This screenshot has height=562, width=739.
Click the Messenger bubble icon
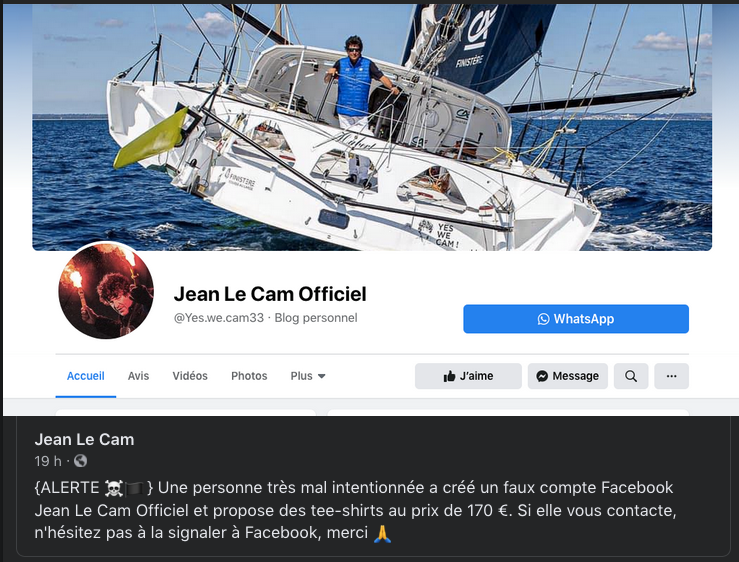pyautogui.click(x=542, y=376)
